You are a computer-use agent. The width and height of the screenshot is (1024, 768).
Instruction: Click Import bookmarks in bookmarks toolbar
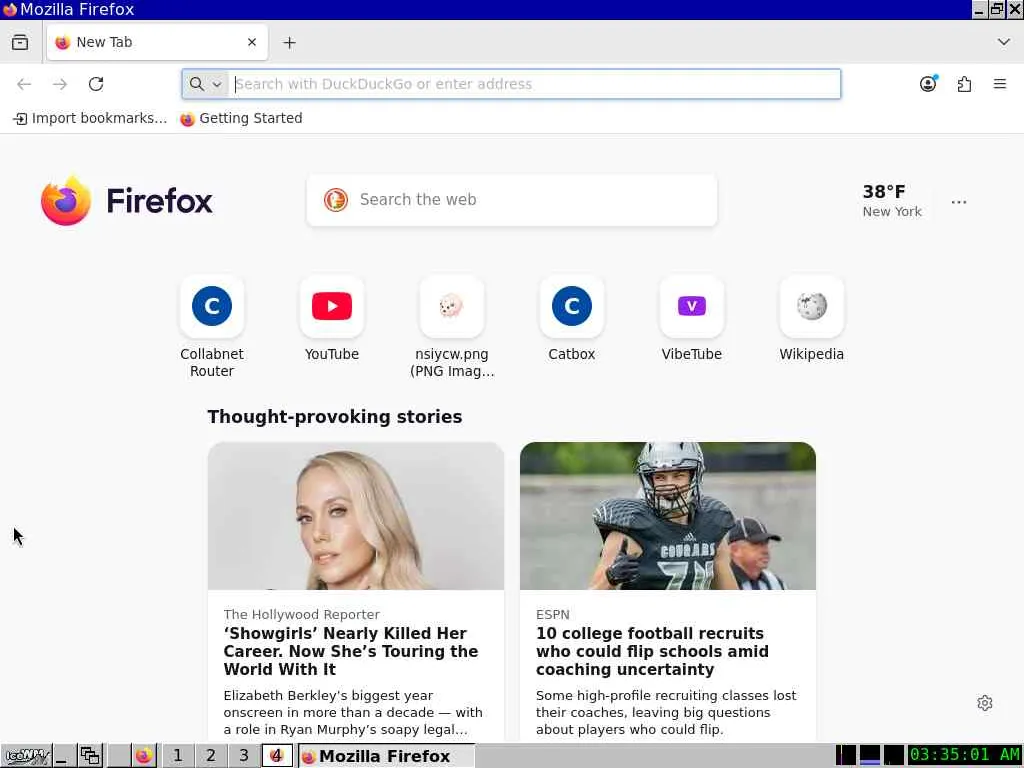click(x=90, y=118)
